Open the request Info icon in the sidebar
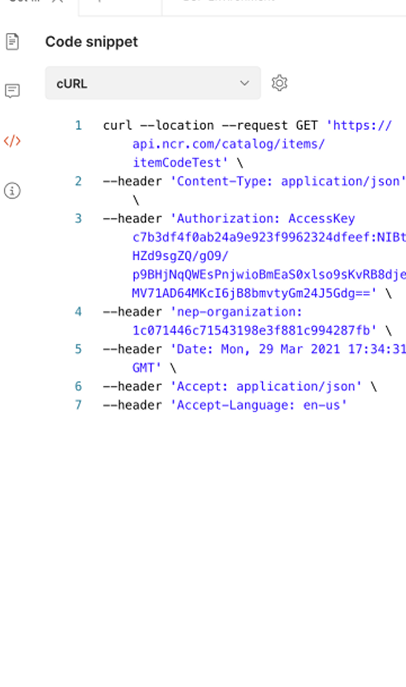 tap(12, 191)
